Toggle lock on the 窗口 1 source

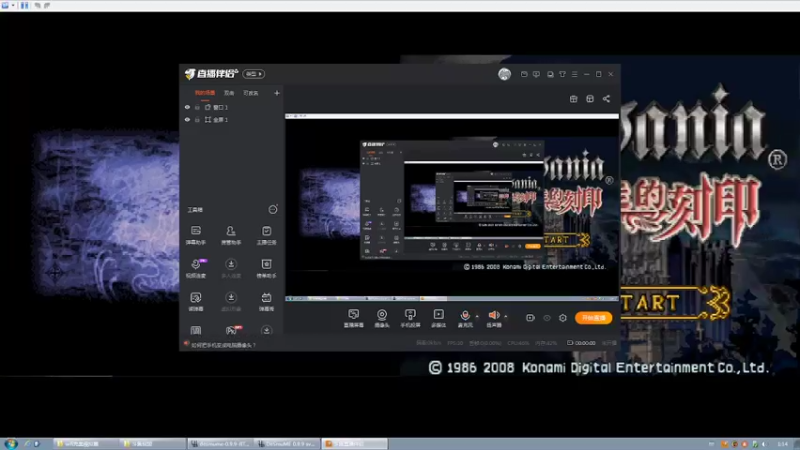(197, 108)
